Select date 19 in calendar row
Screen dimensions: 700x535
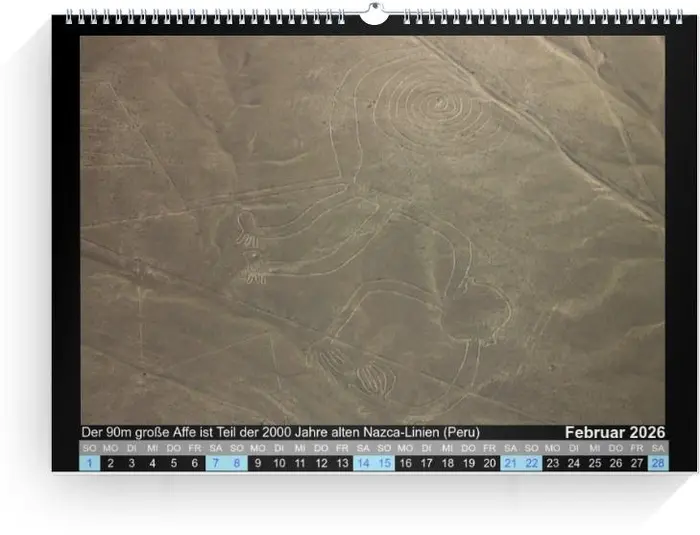[x=468, y=463]
